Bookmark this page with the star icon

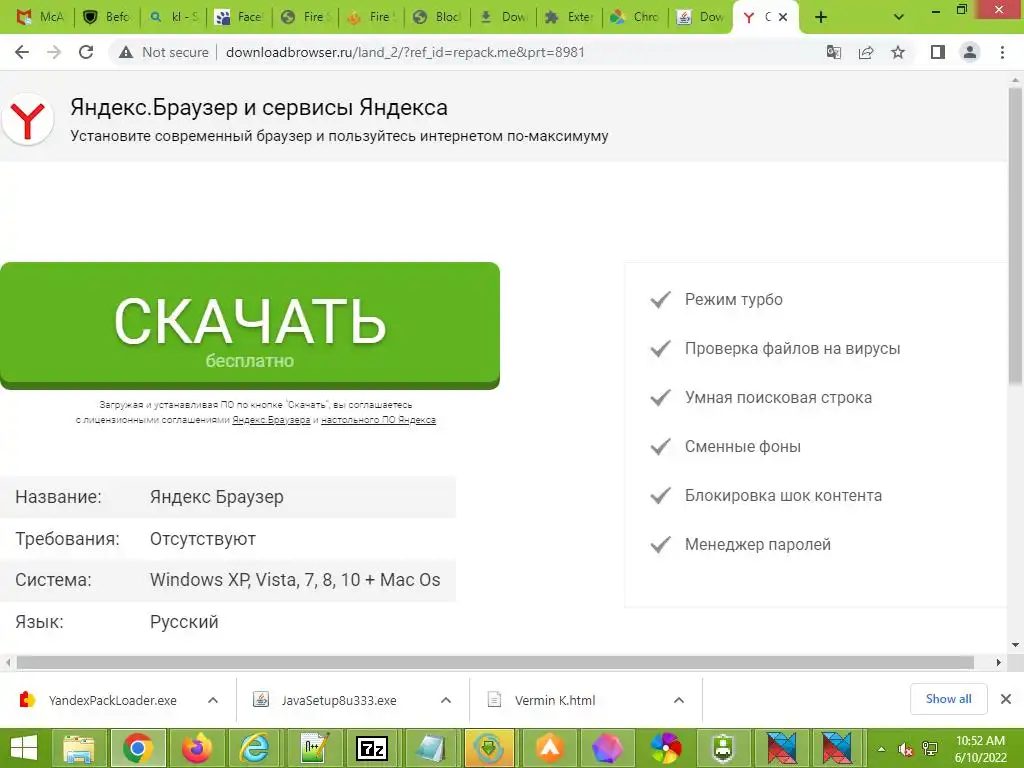[x=898, y=52]
